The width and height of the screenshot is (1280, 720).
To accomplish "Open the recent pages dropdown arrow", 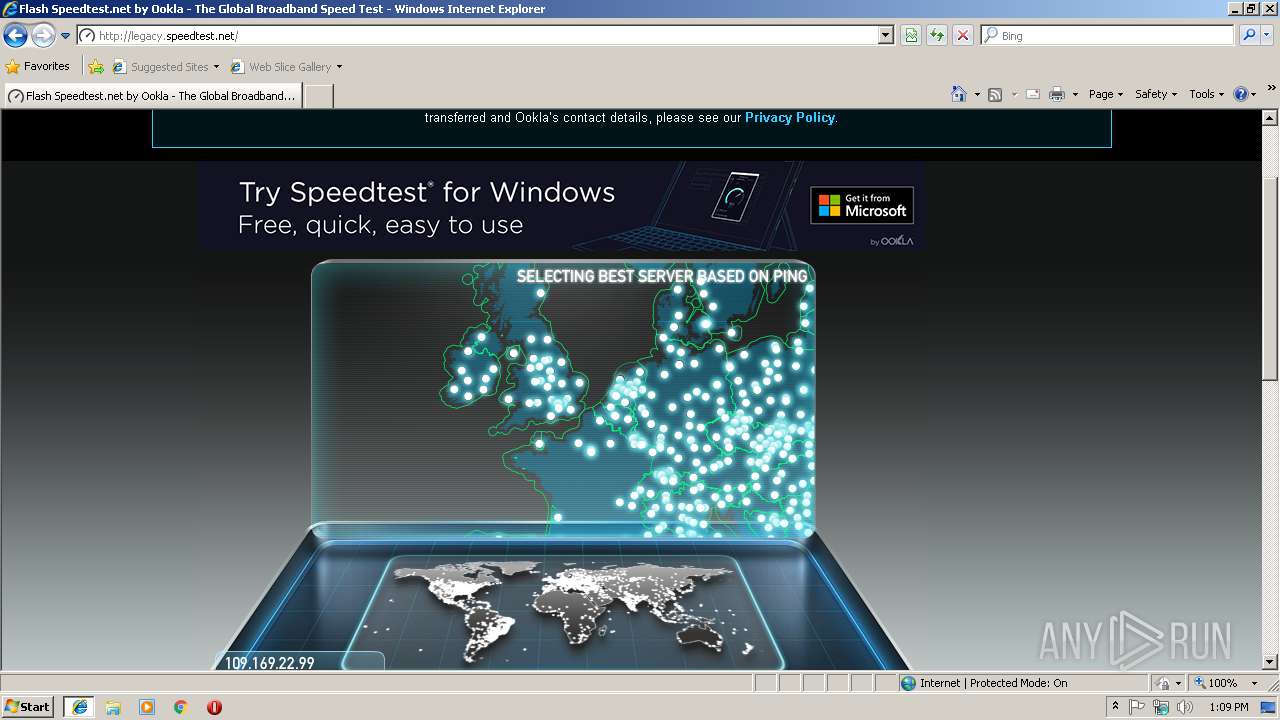I will point(65,36).
